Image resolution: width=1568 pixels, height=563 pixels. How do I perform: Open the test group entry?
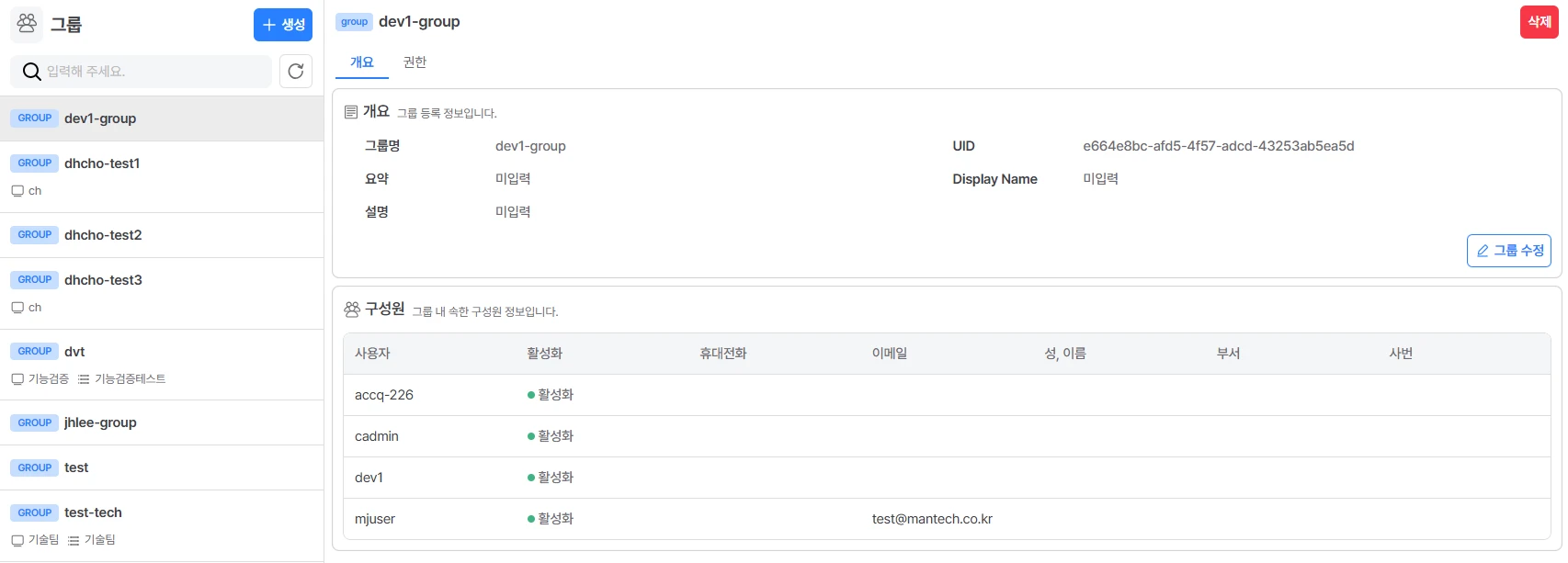162,467
